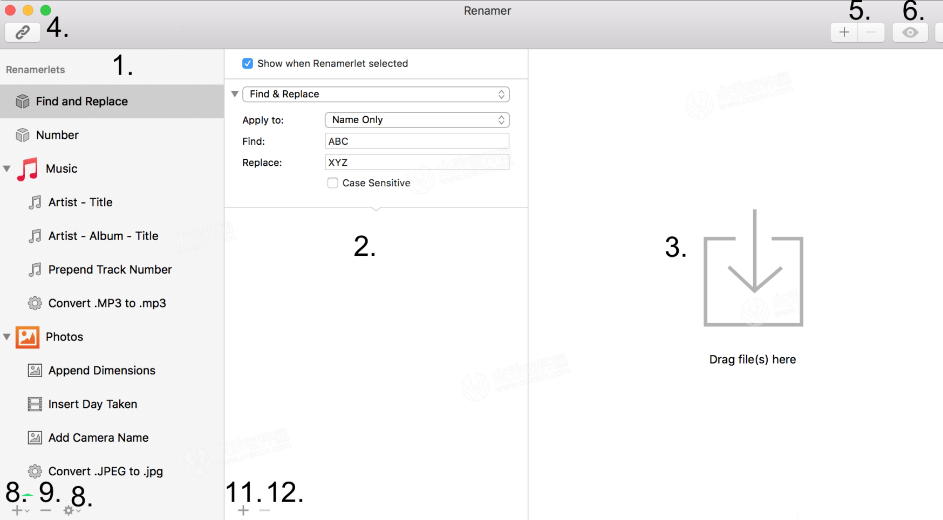Click the Insert Day Taken film icon

pyautogui.click(x=35, y=404)
